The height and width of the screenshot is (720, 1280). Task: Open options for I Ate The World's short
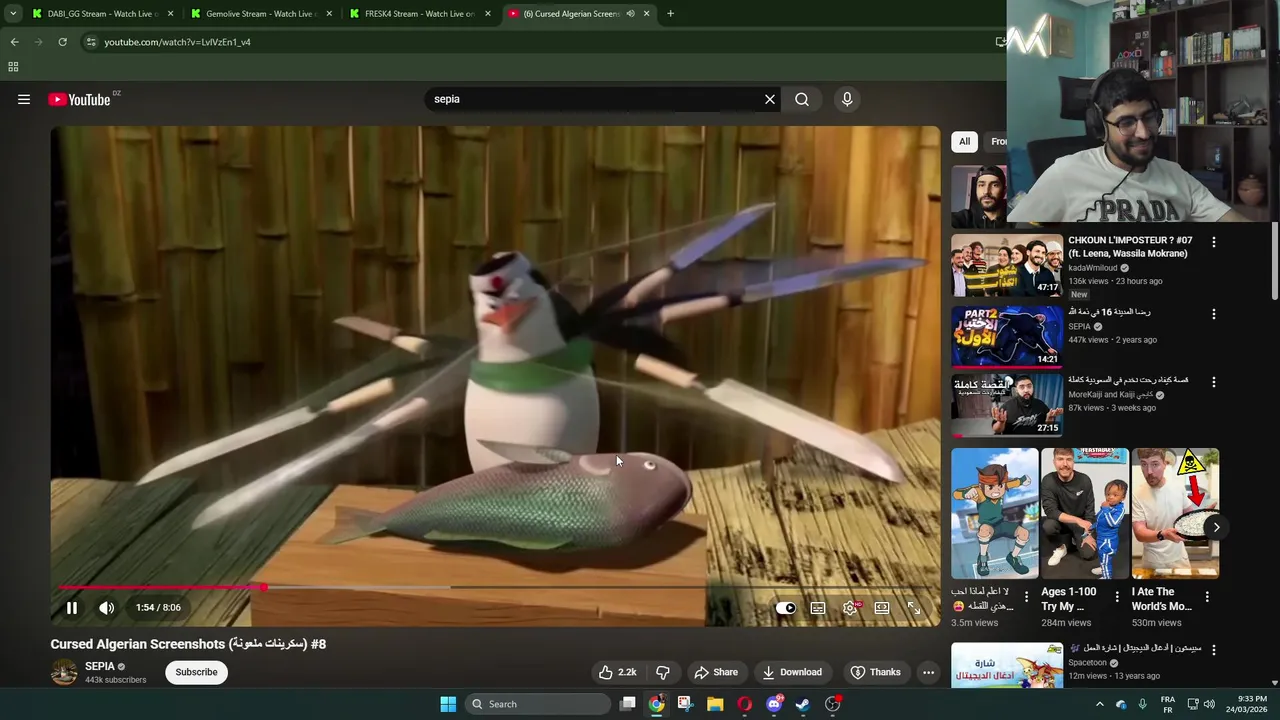pos(1207,597)
